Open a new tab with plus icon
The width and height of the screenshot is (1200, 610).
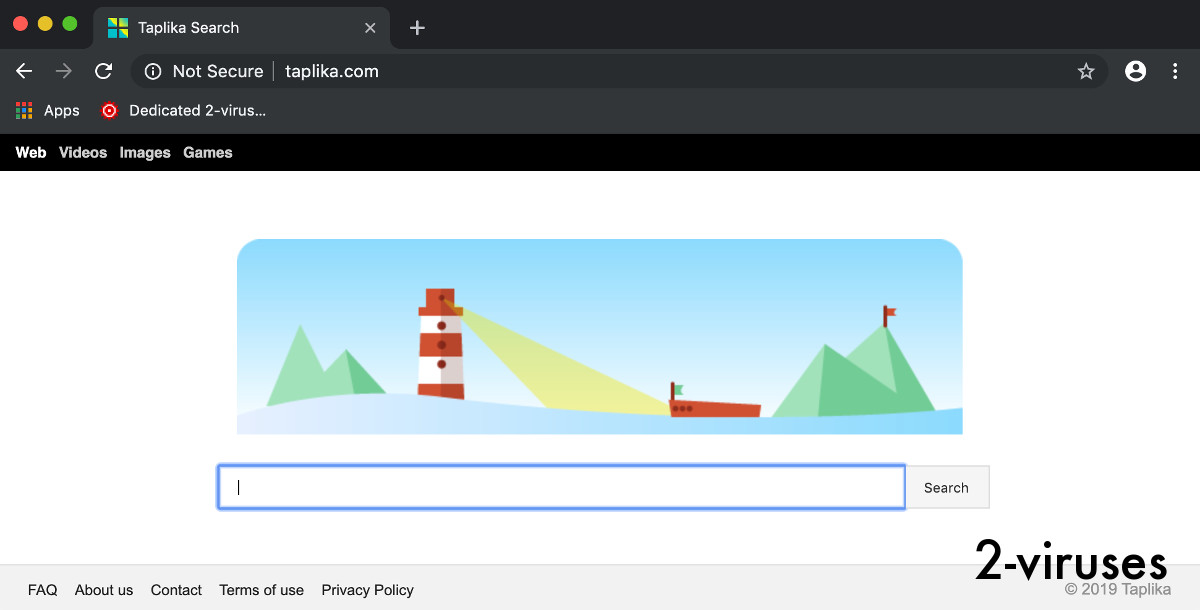(x=418, y=28)
